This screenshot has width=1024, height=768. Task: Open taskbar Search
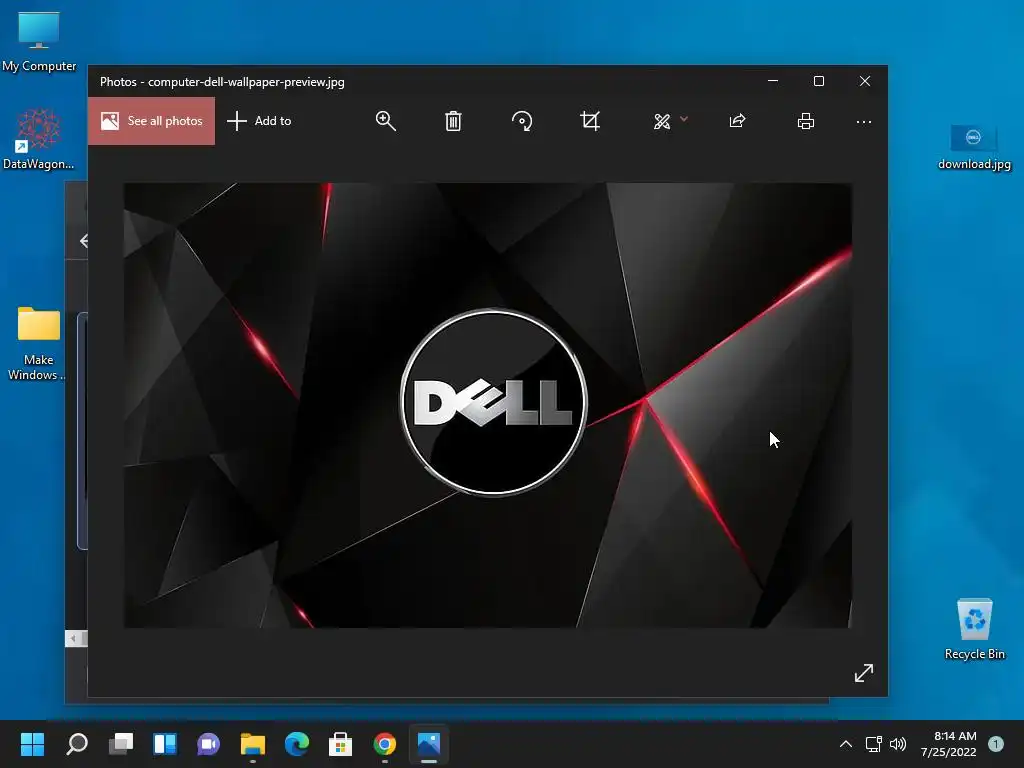77,744
